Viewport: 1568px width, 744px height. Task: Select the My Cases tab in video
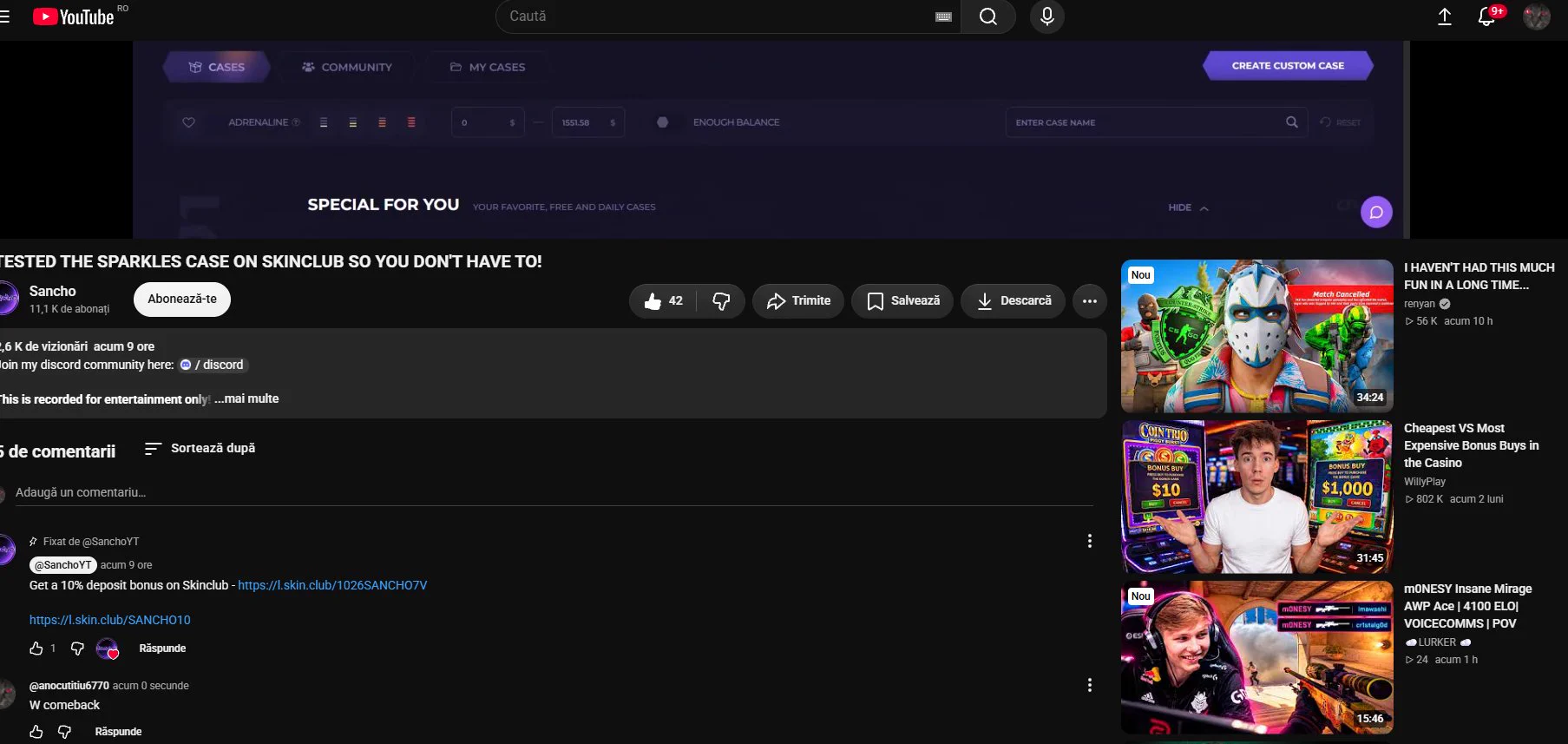(x=487, y=67)
